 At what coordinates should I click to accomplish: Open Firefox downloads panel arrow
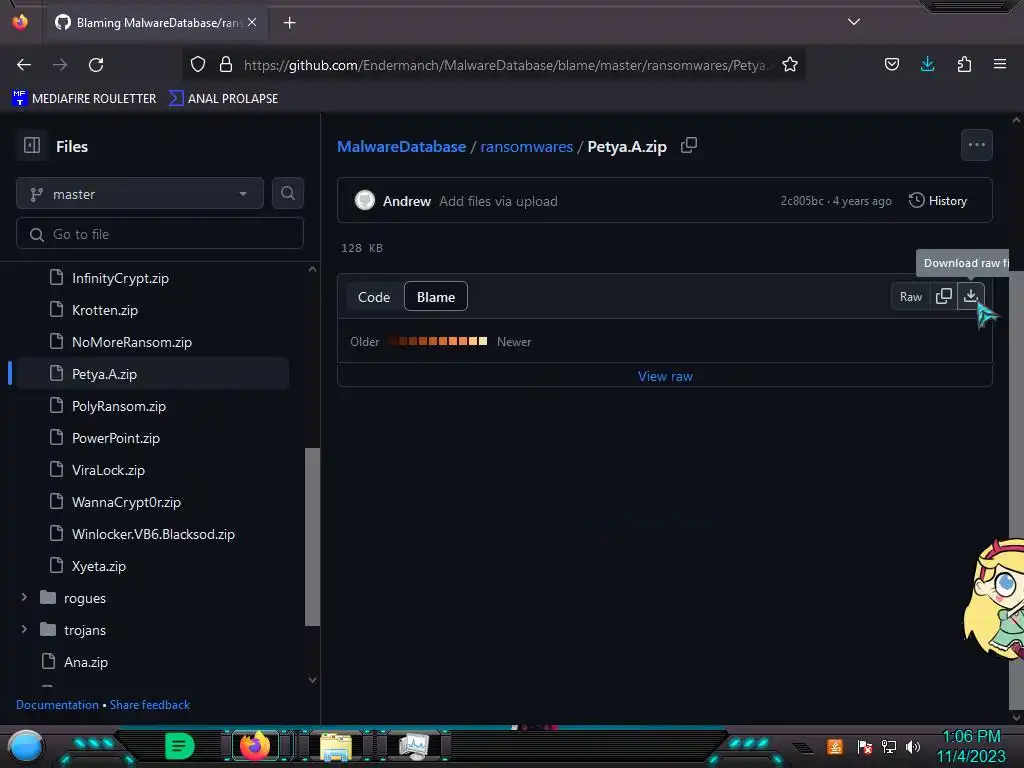927,64
